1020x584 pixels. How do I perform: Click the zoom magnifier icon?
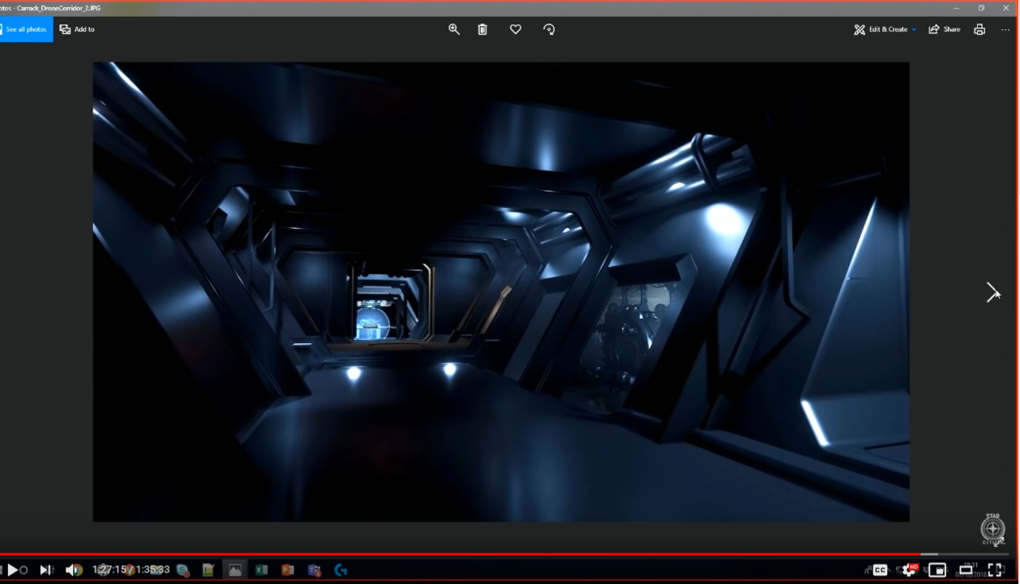pos(454,30)
